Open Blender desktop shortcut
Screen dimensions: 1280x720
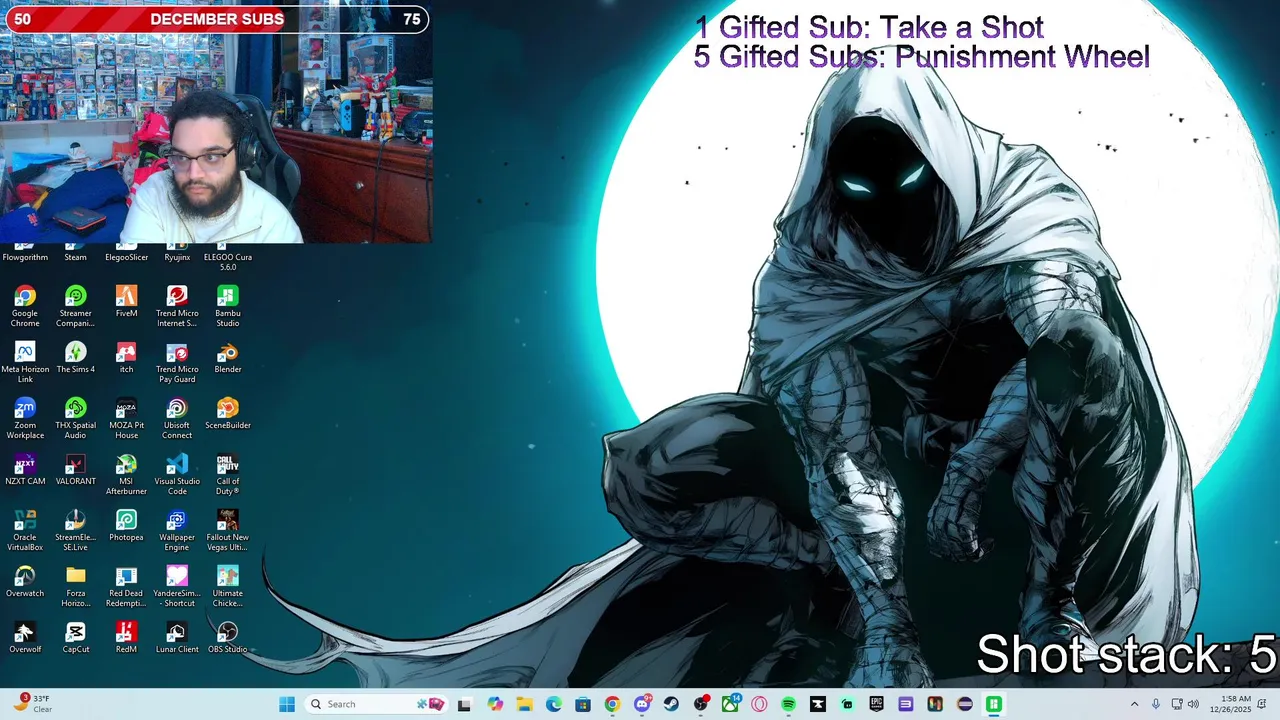tap(228, 357)
